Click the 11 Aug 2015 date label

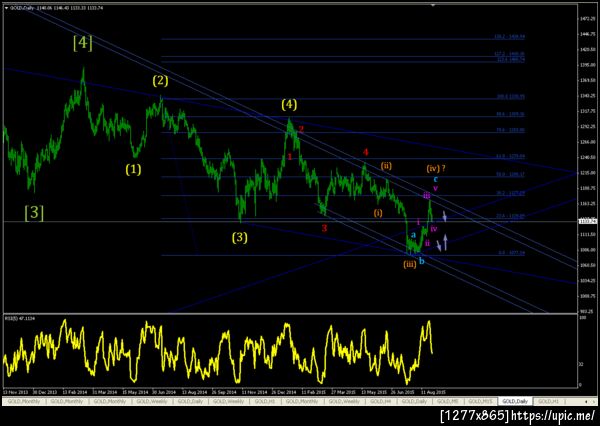tap(433, 392)
